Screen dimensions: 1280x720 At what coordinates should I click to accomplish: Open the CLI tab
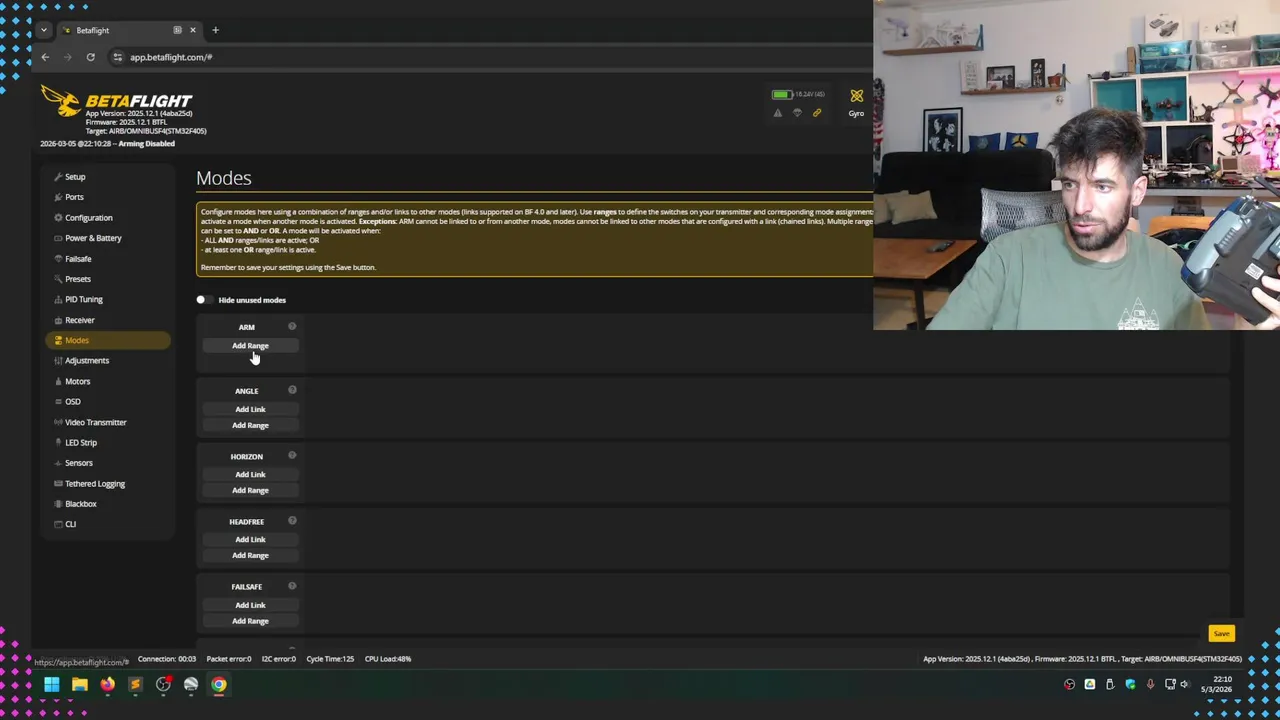tap(107, 524)
